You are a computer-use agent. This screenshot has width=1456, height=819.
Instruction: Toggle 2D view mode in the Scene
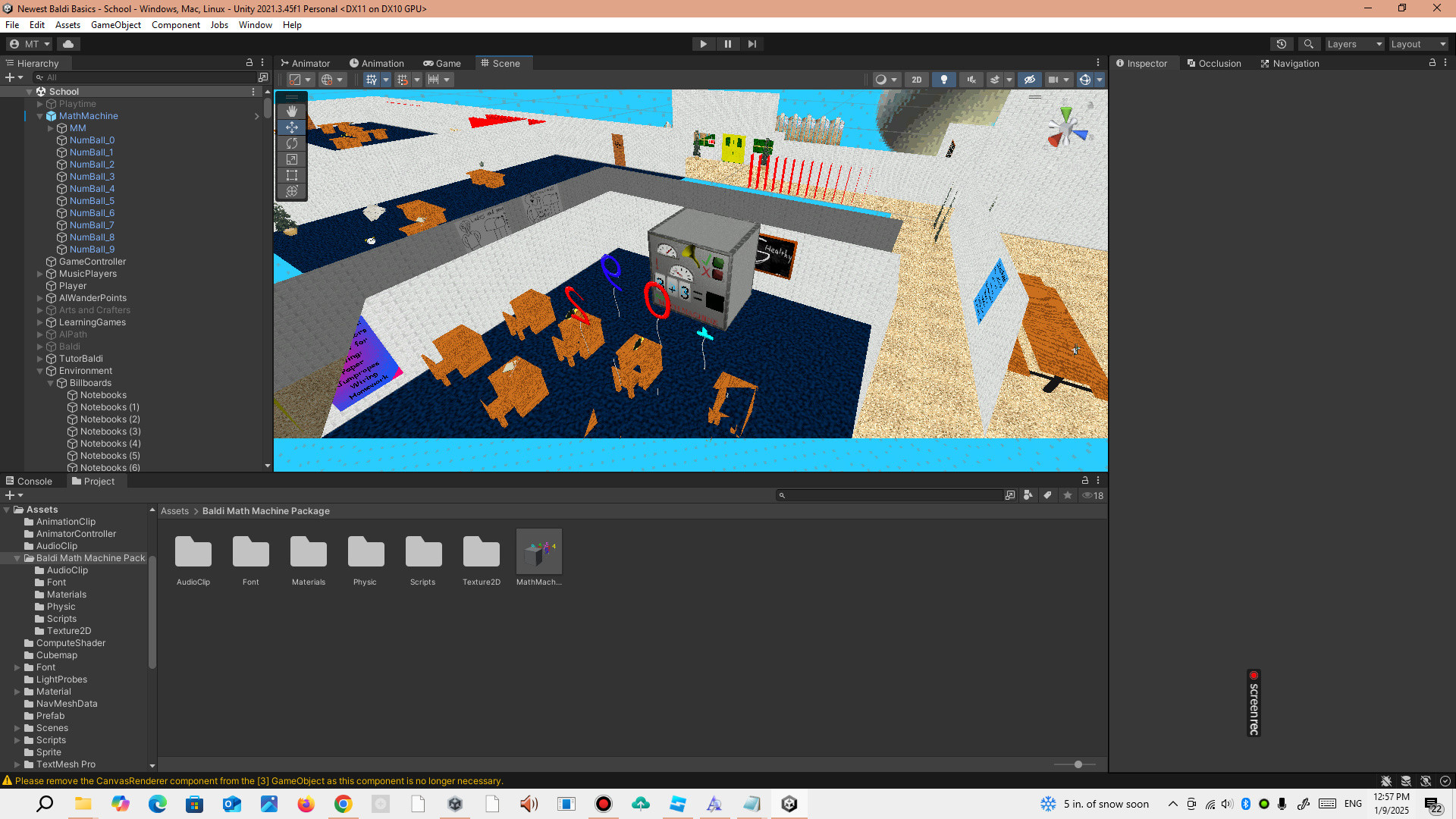click(x=917, y=80)
